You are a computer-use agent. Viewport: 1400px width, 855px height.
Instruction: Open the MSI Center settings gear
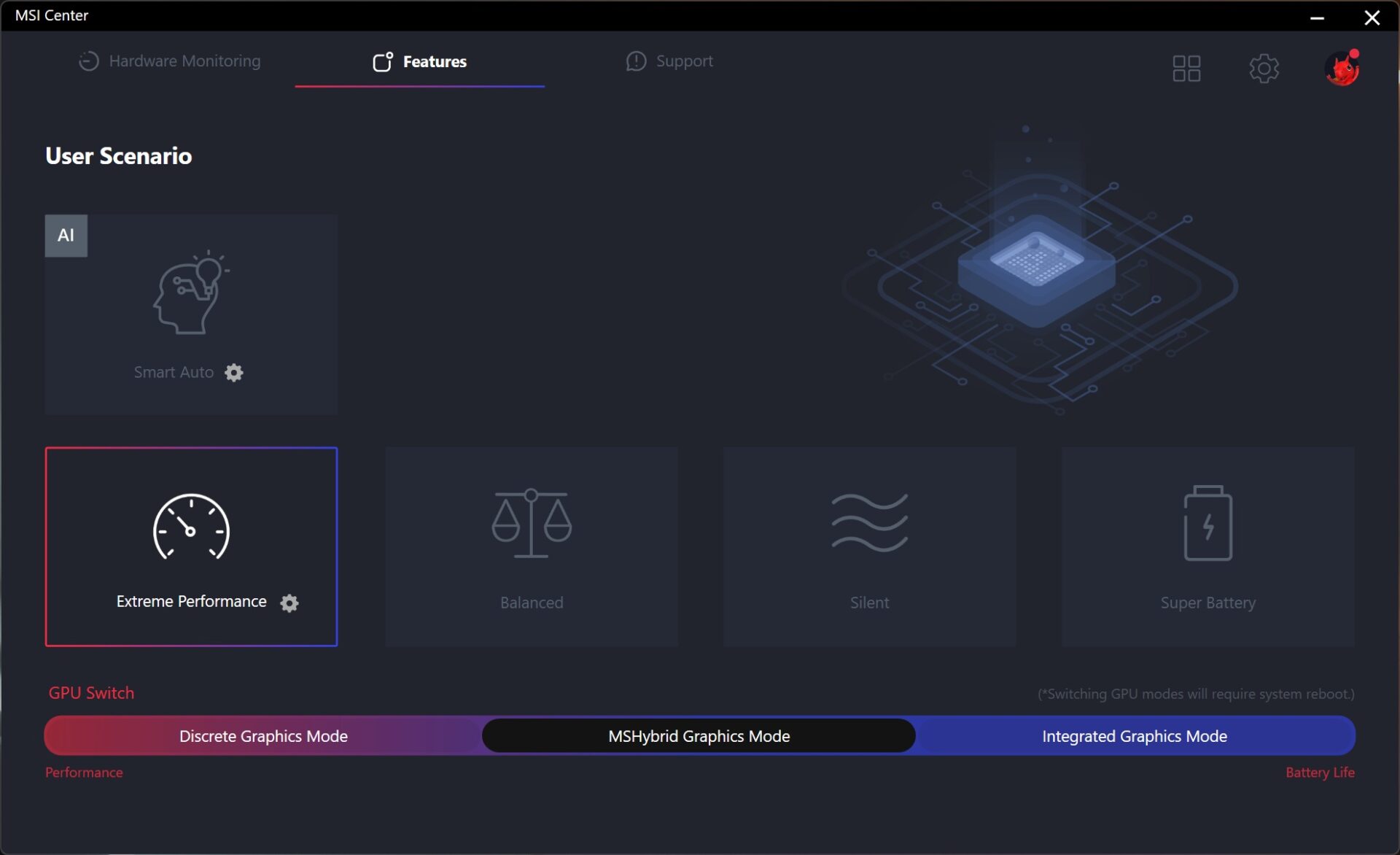[x=1264, y=69]
